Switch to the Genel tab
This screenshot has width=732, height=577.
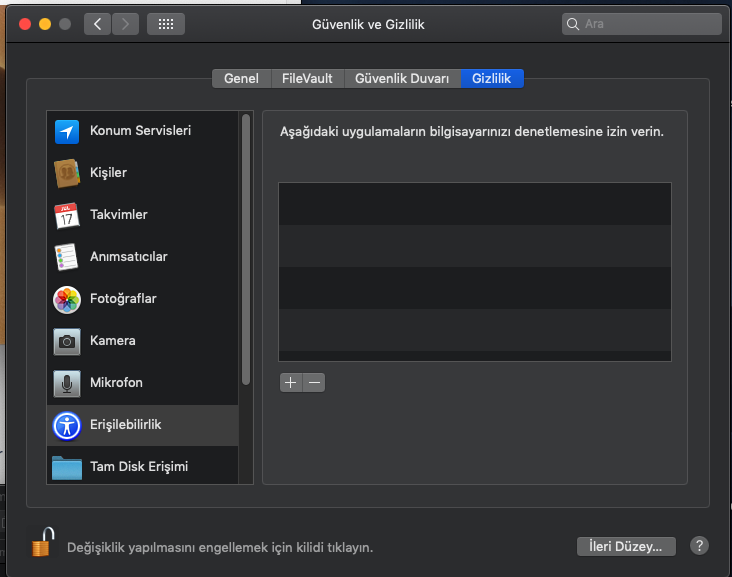241,78
